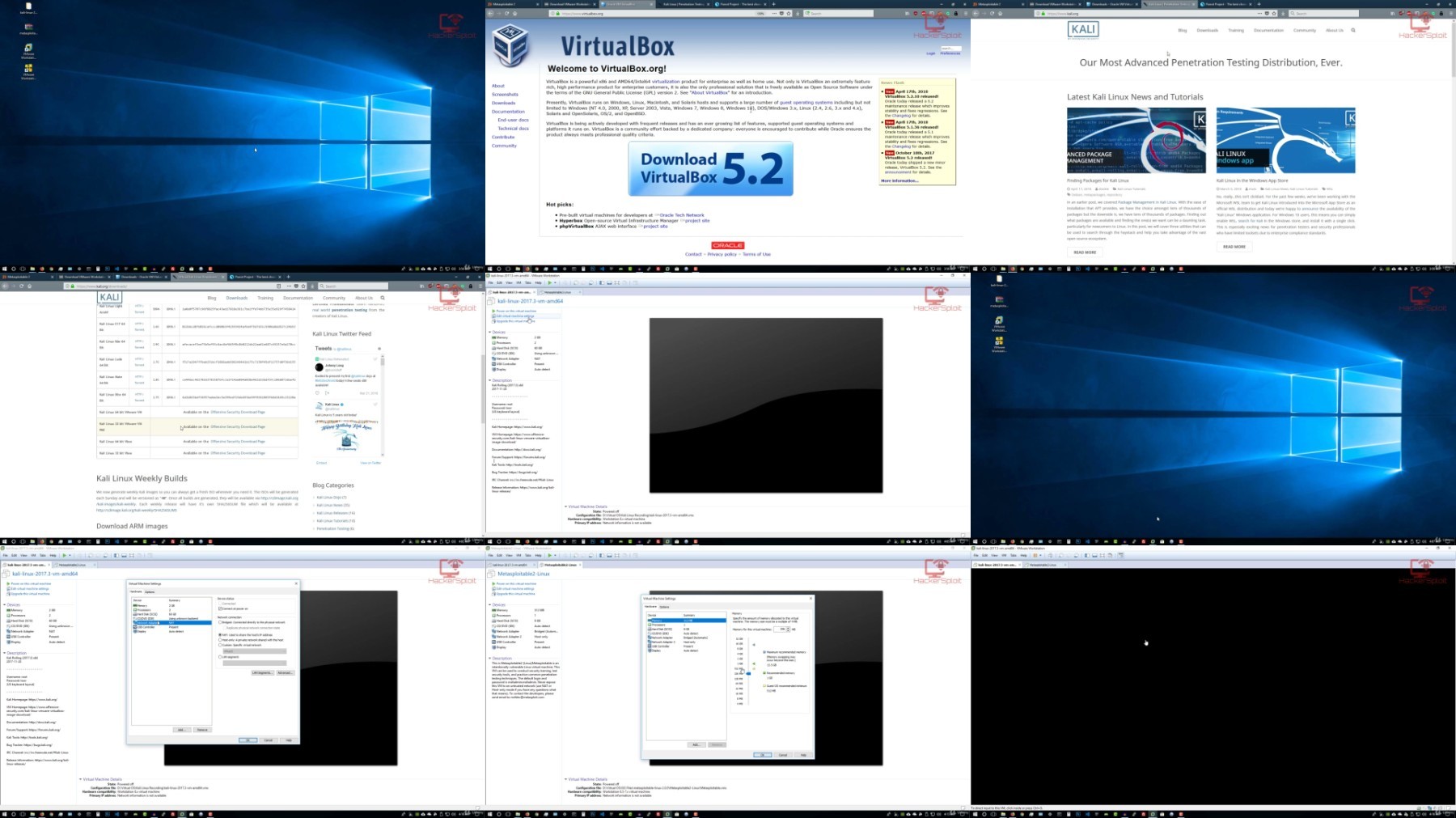Switch to Options tab in the Memory settings dialog
1456x818 pixels.
(x=664, y=607)
